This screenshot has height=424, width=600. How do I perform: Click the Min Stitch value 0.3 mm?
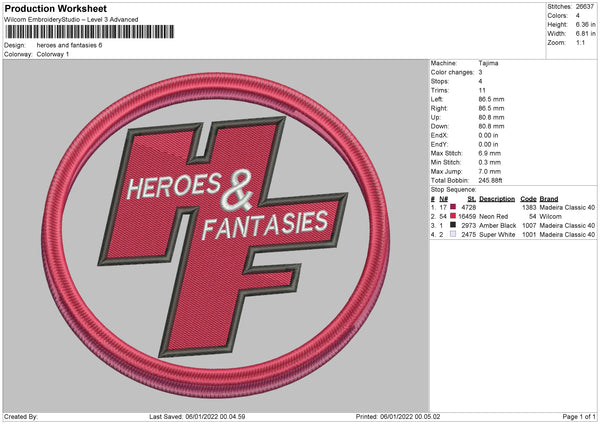pos(489,163)
